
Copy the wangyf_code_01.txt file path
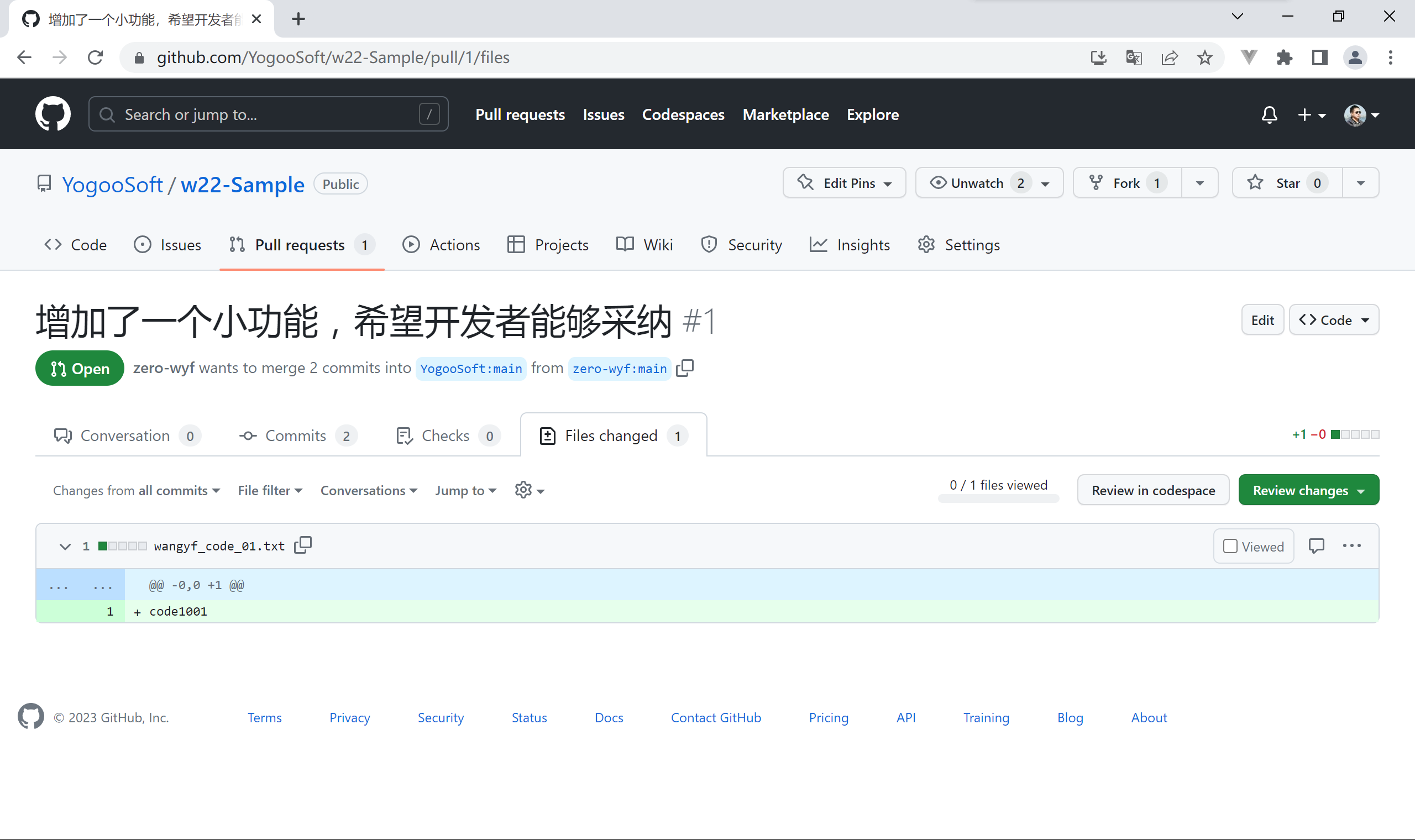(x=303, y=545)
